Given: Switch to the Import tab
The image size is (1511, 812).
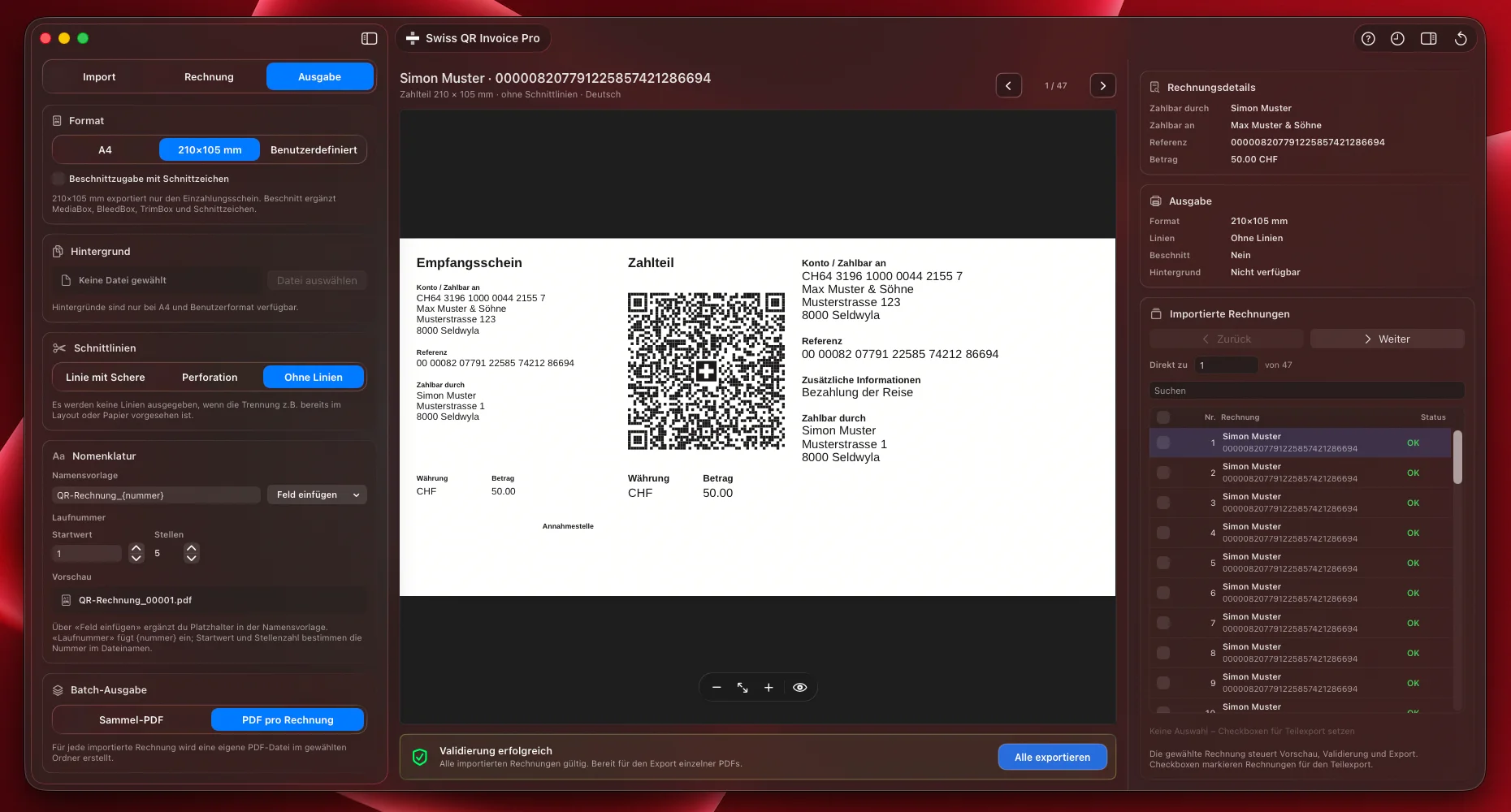Looking at the screenshot, I should click(x=99, y=77).
